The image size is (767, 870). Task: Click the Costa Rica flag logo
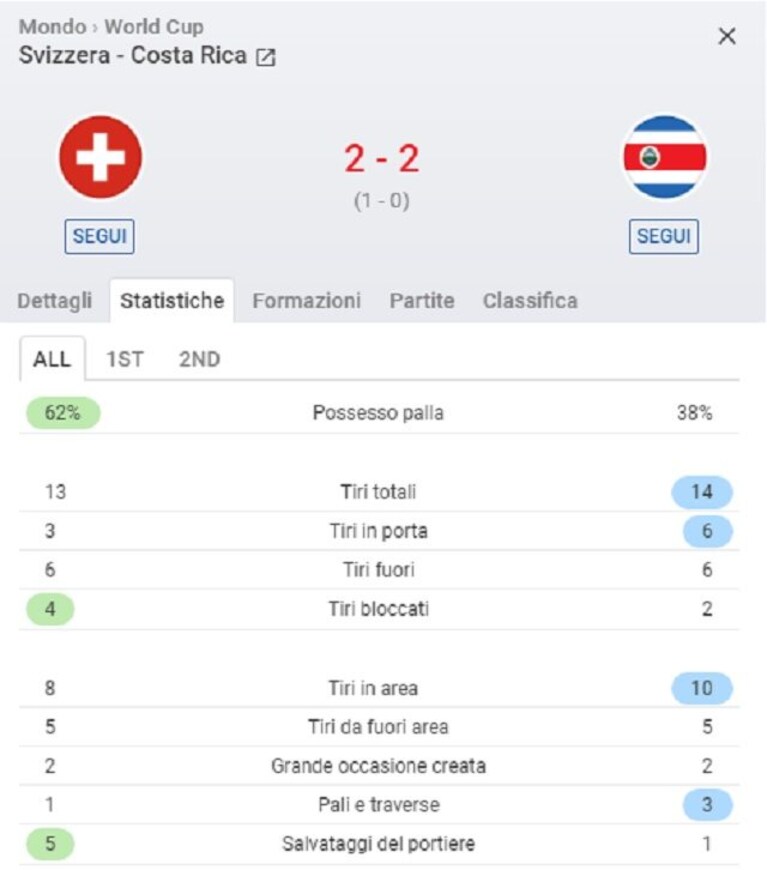point(664,157)
